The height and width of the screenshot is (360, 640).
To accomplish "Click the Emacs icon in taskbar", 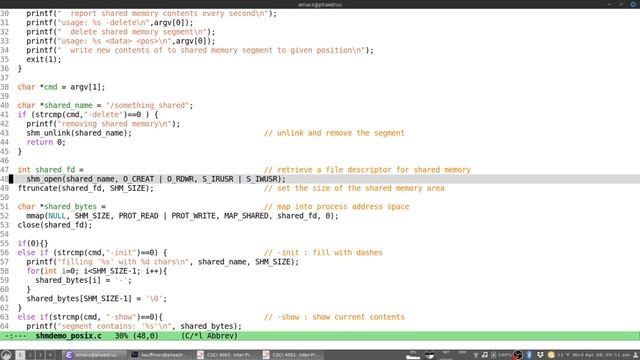I will pos(69,355).
